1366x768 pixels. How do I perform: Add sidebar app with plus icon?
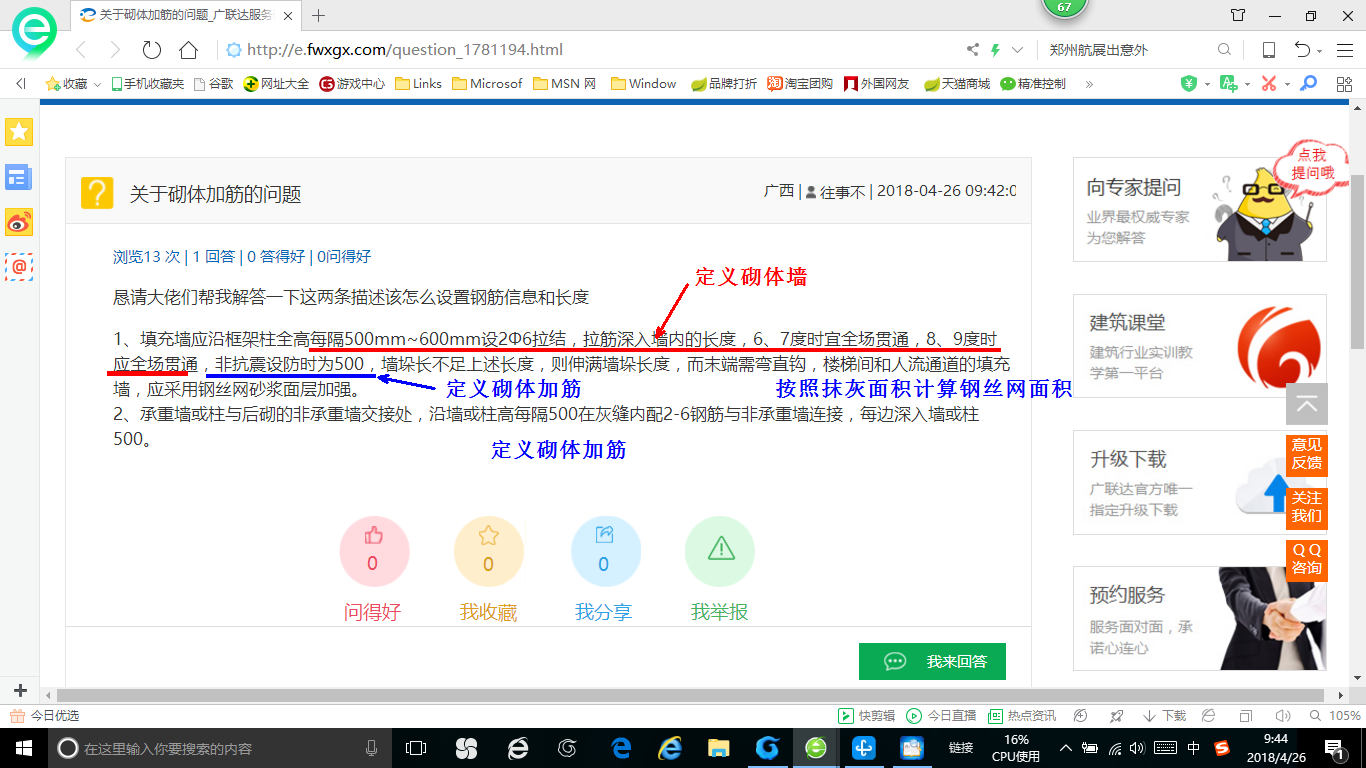point(20,691)
